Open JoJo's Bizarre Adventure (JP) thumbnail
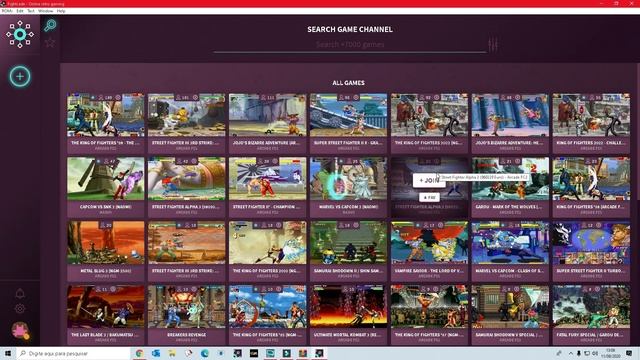Viewport: 640px width, 360px height. pyautogui.click(x=267, y=115)
